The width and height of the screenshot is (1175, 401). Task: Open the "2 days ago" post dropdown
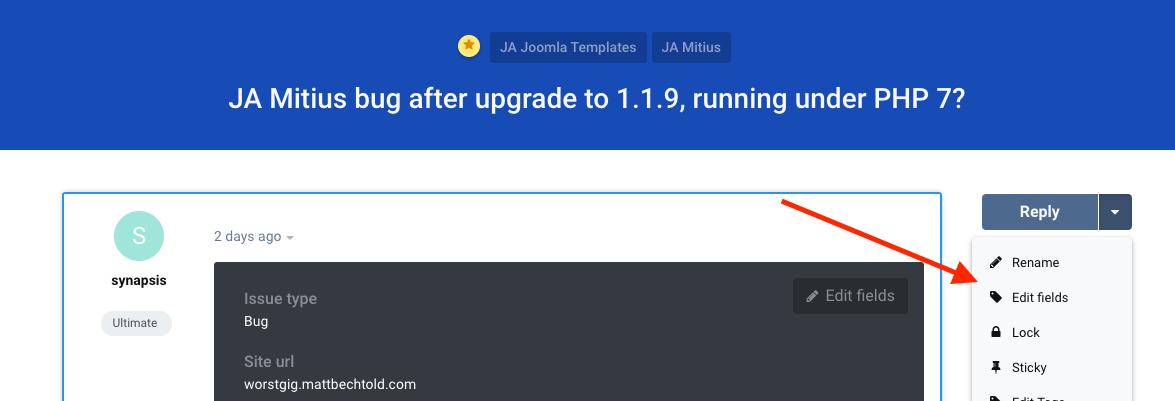pyautogui.click(x=254, y=237)
